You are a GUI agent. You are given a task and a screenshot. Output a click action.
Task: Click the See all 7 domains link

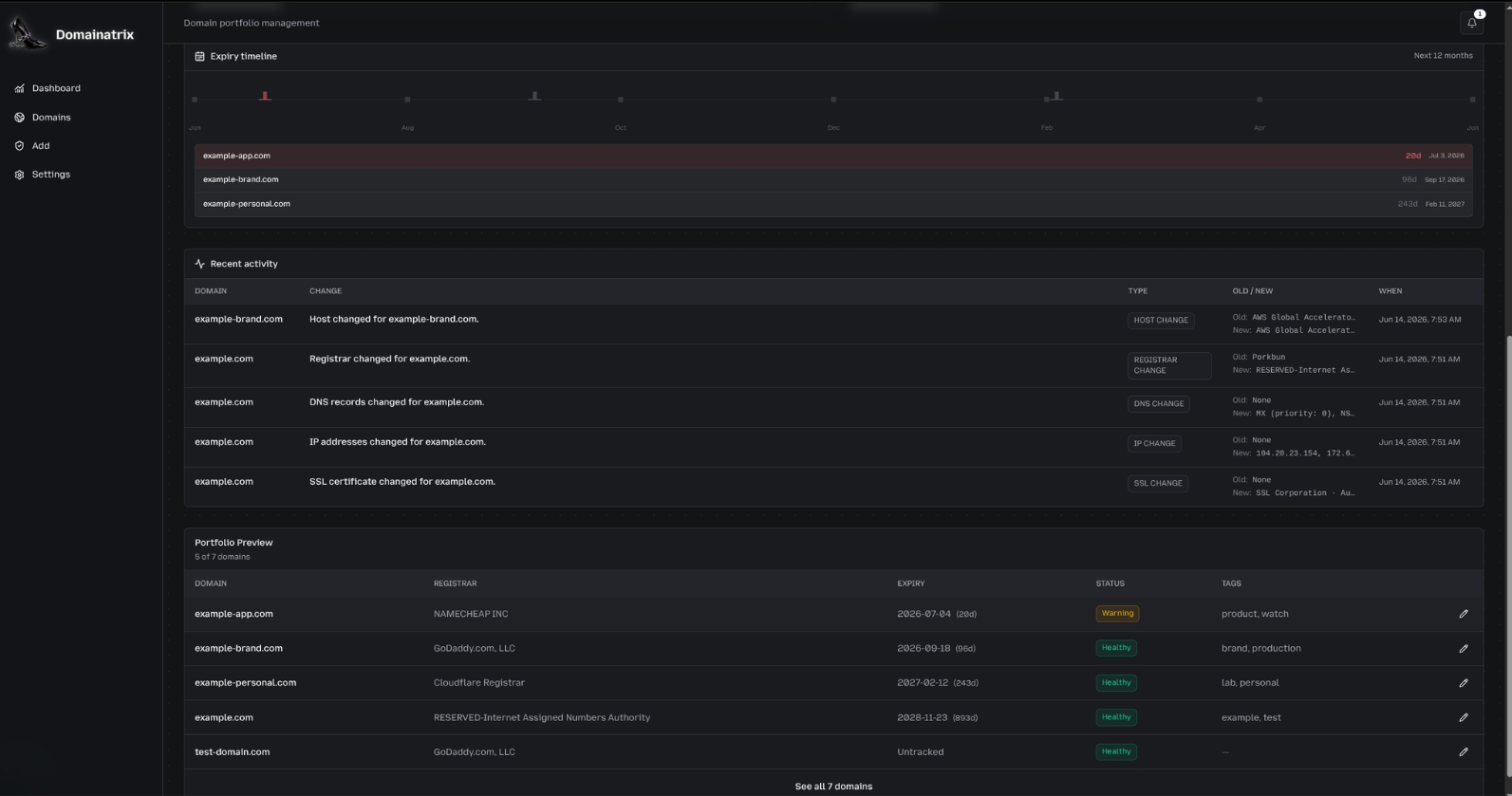[x=833, y=787]
